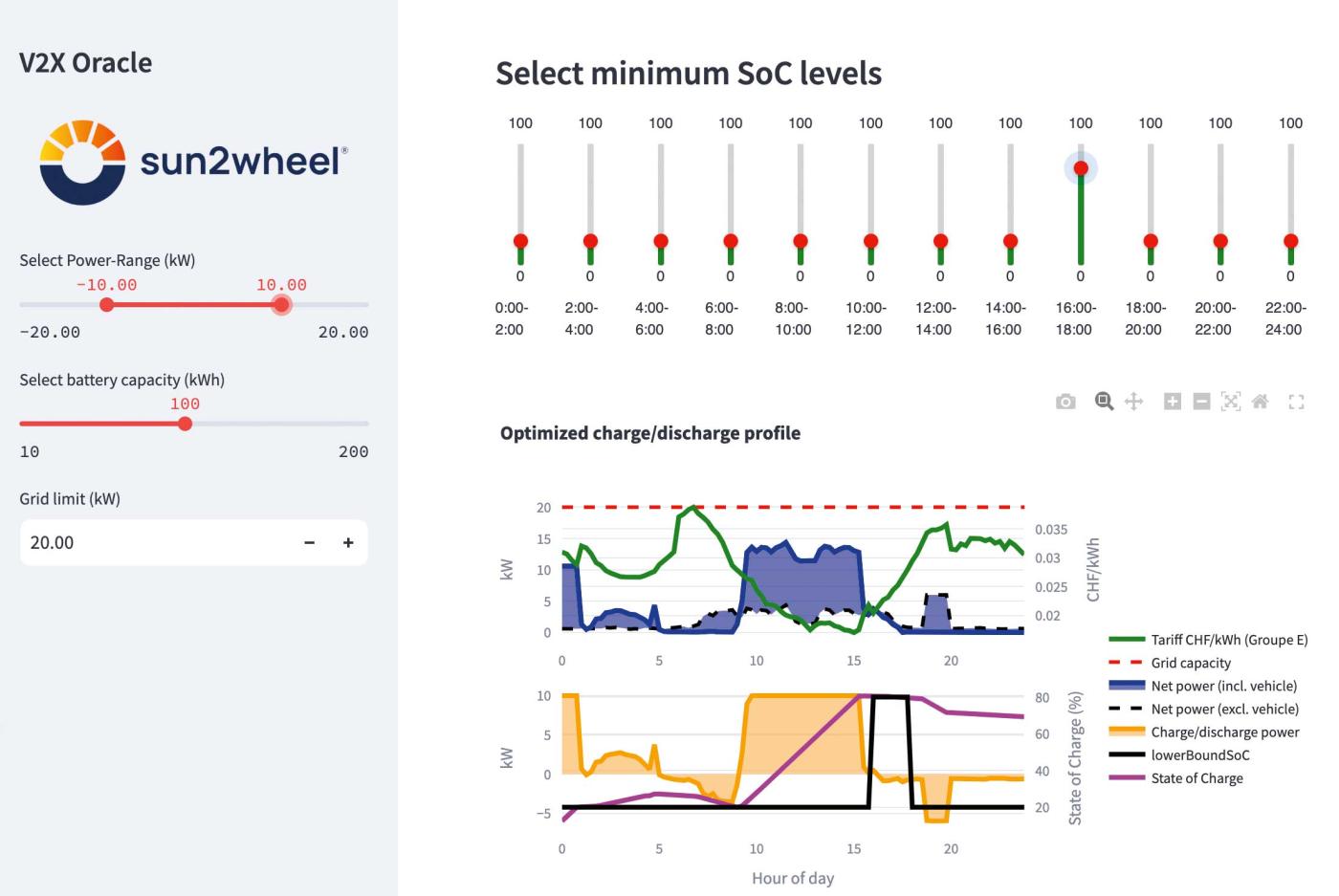The width and height of the screenshot is (1339, 896).
Task: Toggle State of Charge legend item
Action: pyautogui.click(x=1196, y=778)
